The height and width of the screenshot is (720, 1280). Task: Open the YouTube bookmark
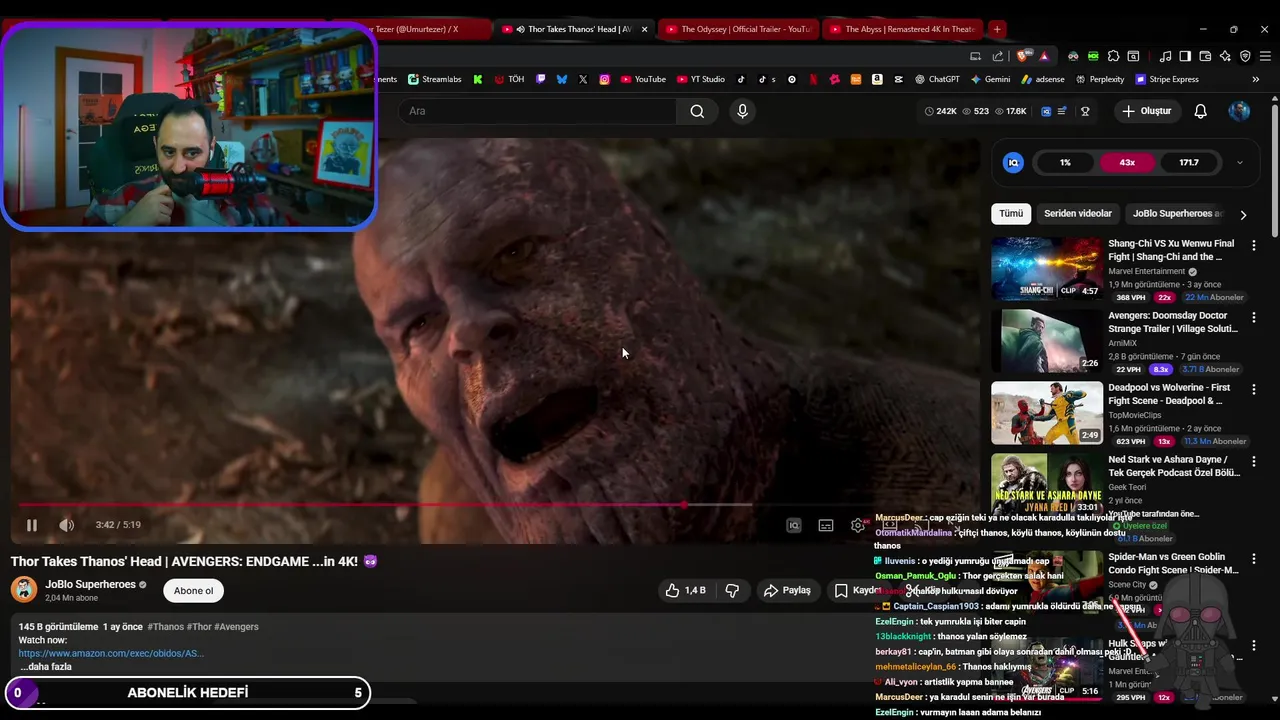[643, 79]
